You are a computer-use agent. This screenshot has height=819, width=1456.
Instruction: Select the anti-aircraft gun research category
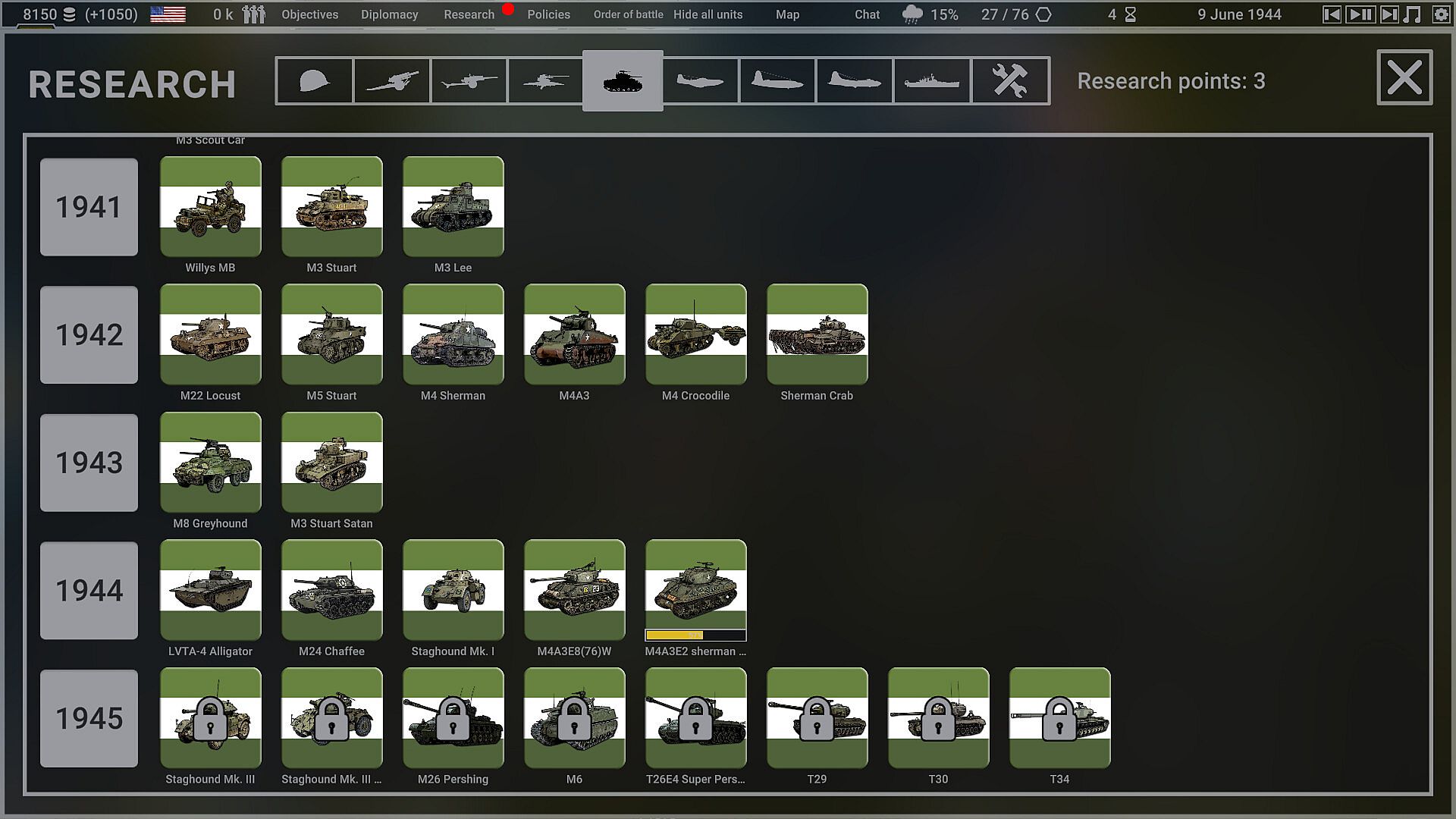pyautogui.click(x=546, y=80)
